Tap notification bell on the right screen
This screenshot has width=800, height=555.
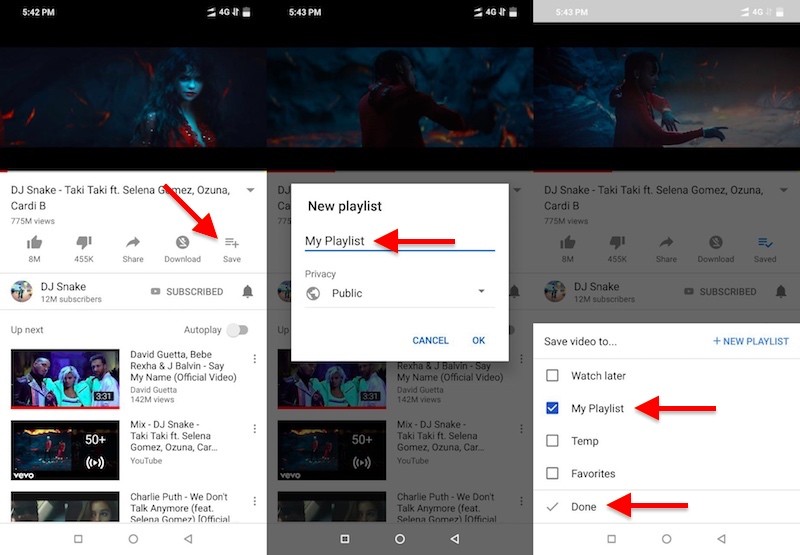pos(781,291)
